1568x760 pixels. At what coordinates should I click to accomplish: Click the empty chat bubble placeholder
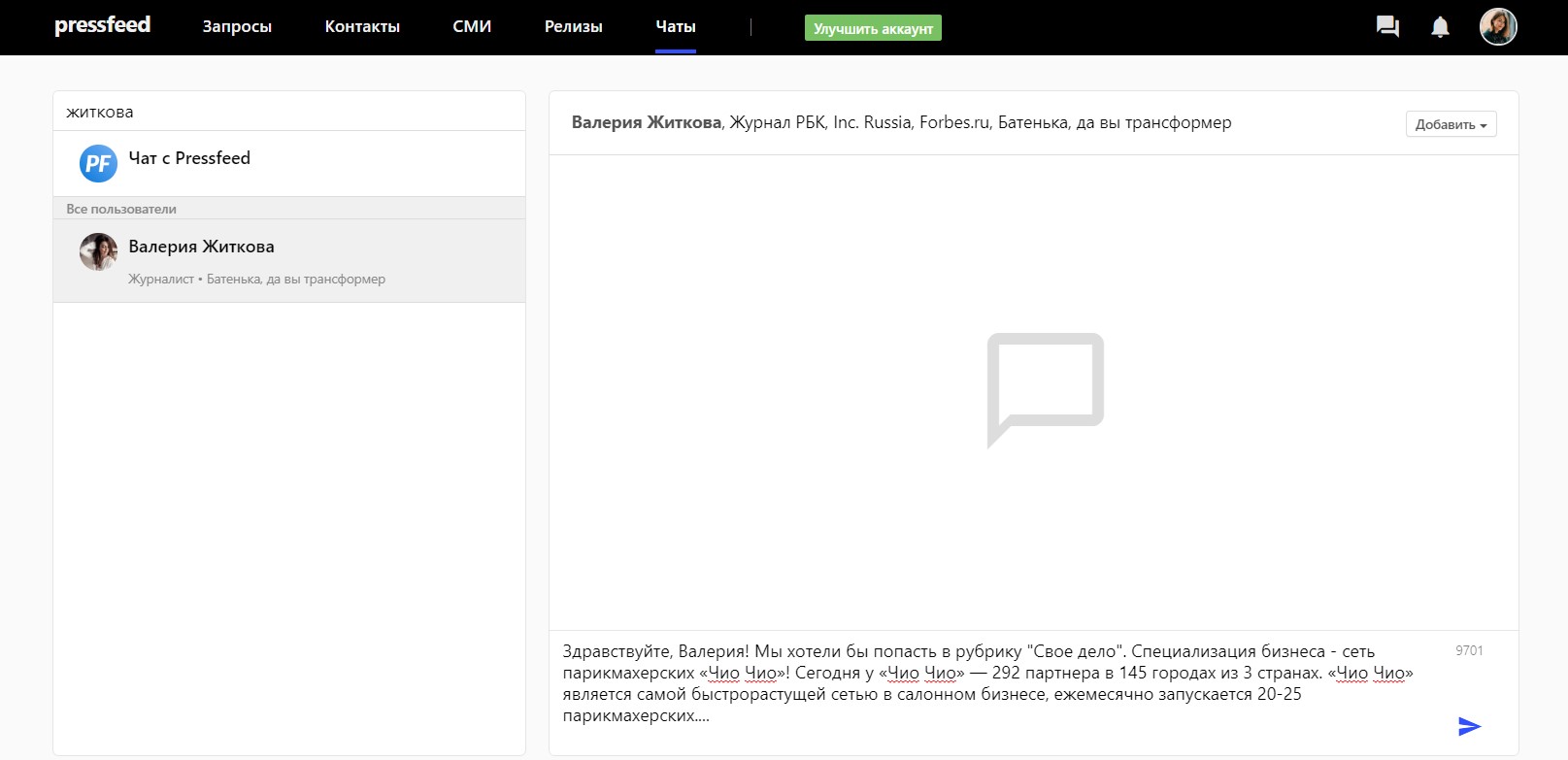1045,388
